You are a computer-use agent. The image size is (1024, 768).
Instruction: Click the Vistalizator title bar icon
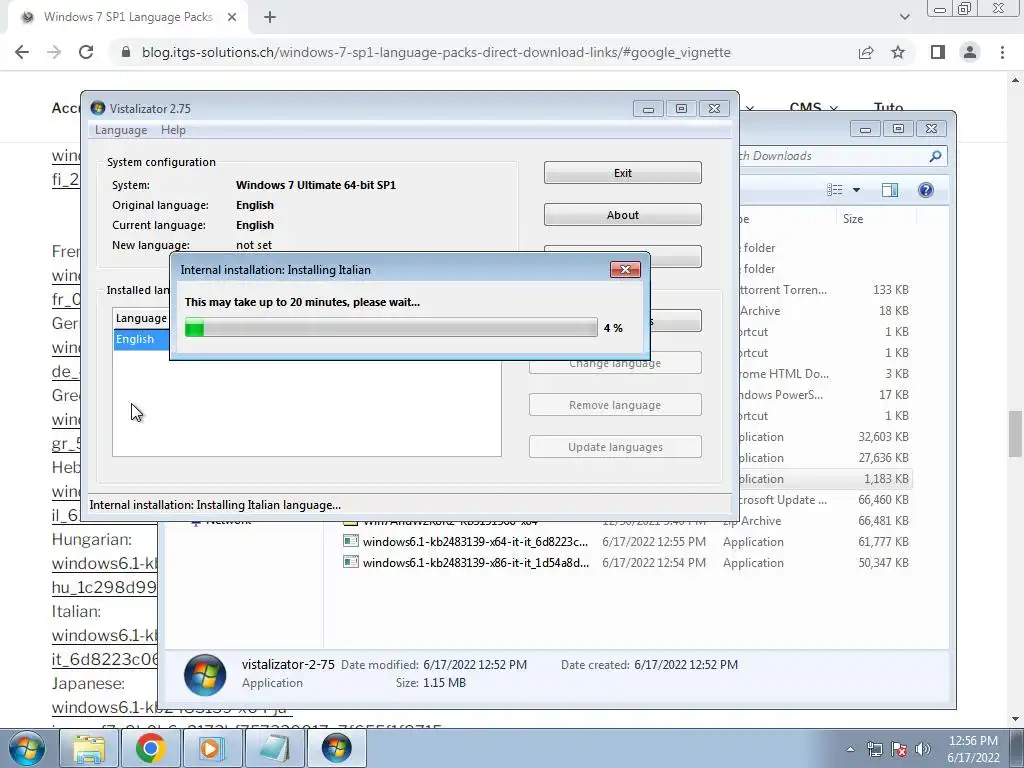click(98, 108)
